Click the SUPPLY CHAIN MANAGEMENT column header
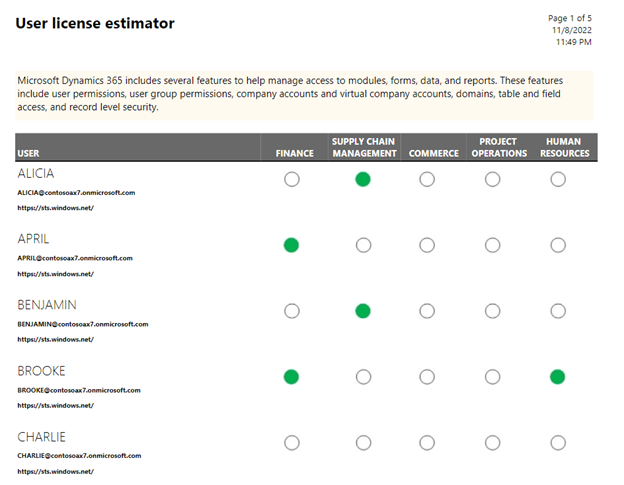 click(x=364, y=148)
